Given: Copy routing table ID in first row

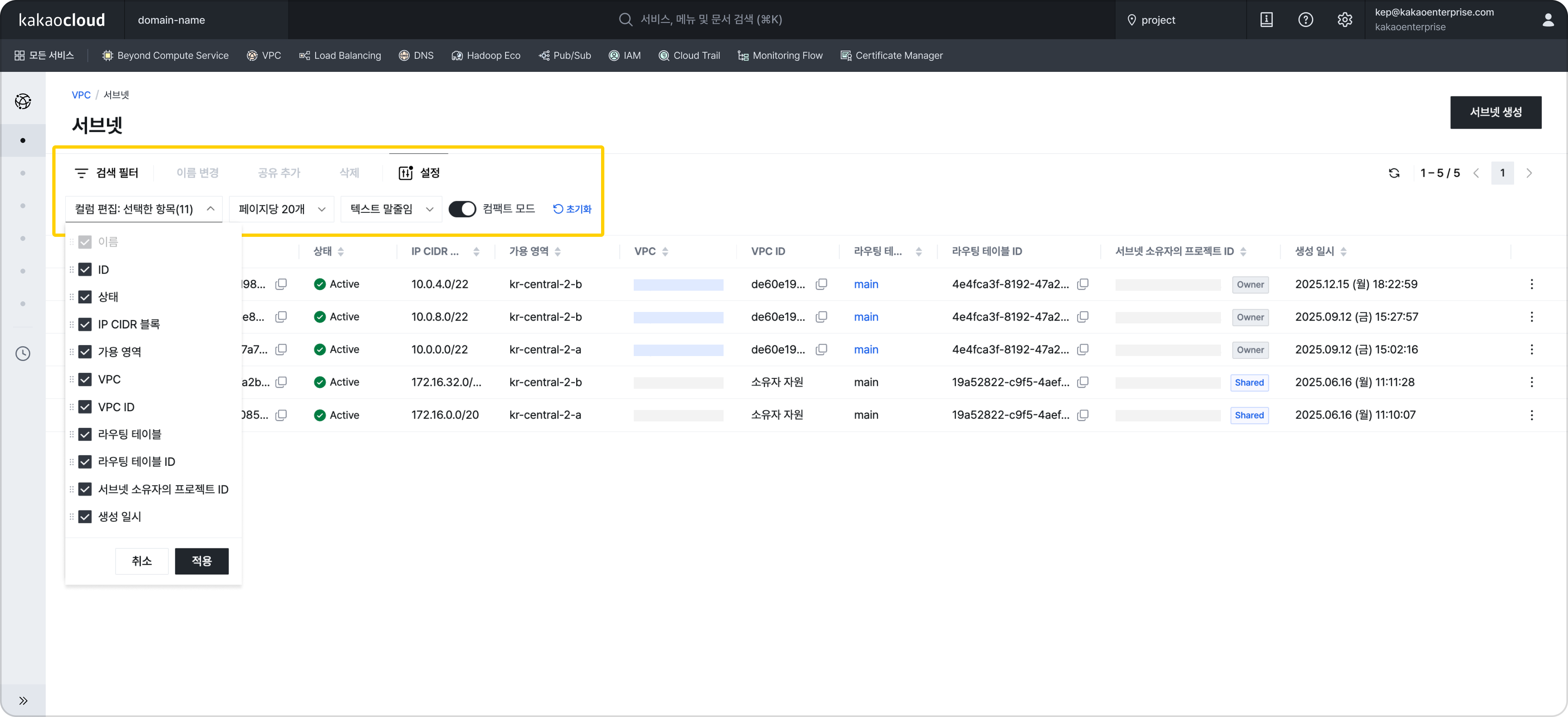Looking at the screenshot, I should (x=1083, y=284).
